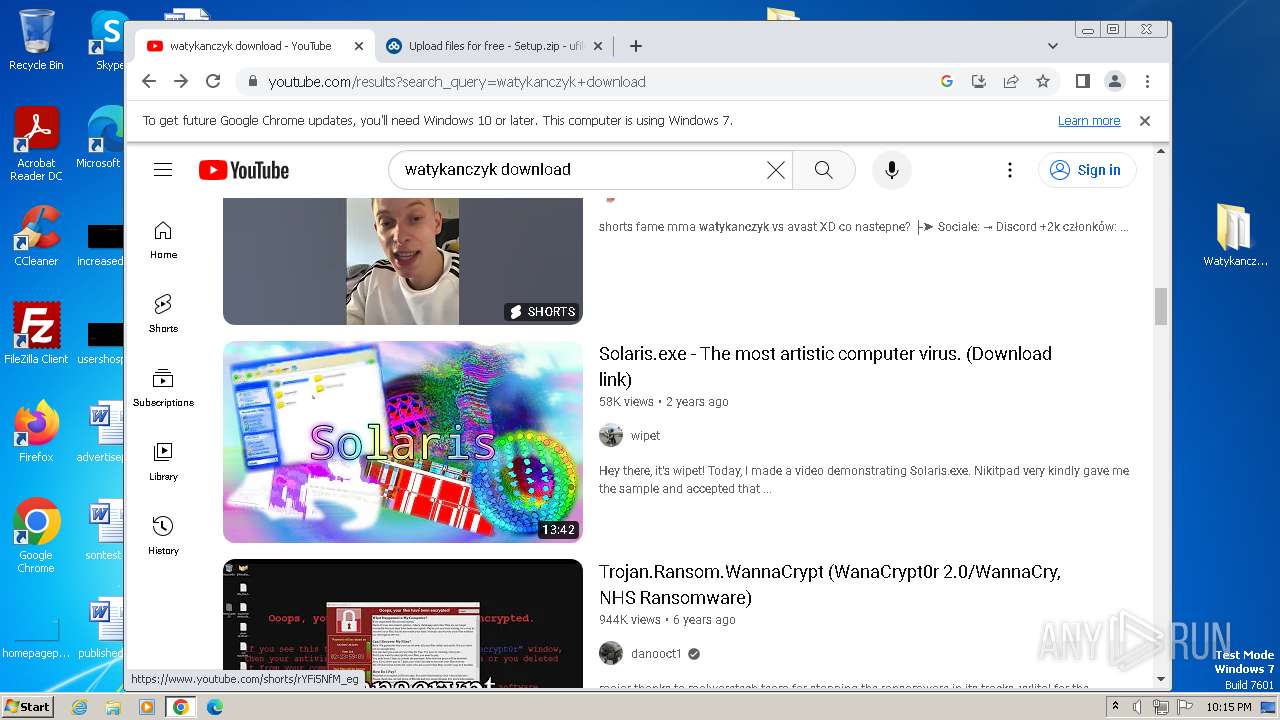1280x720 pixels.
Task: Click the Google icon in address bar
Action: [947, 81]
